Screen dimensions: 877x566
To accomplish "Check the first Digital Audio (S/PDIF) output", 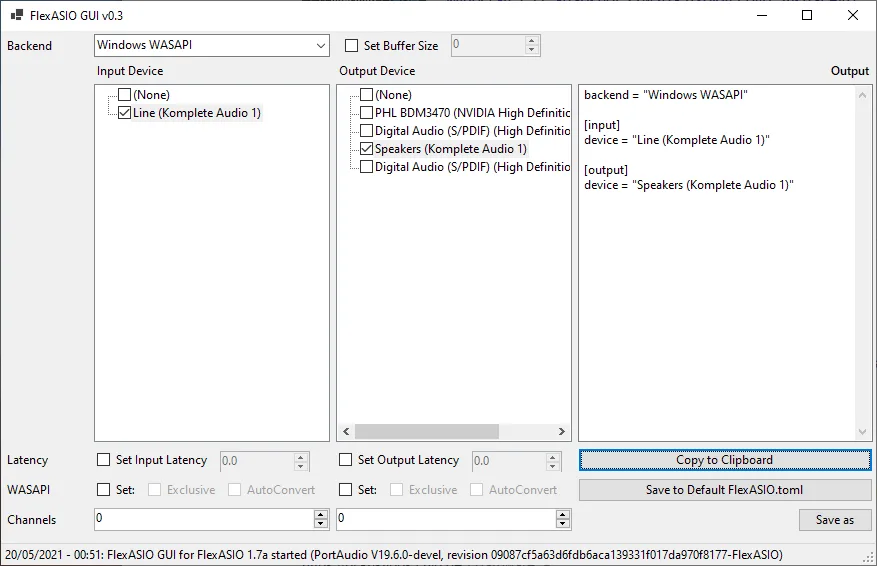I will pyautogui.click(x=366, y=130).
